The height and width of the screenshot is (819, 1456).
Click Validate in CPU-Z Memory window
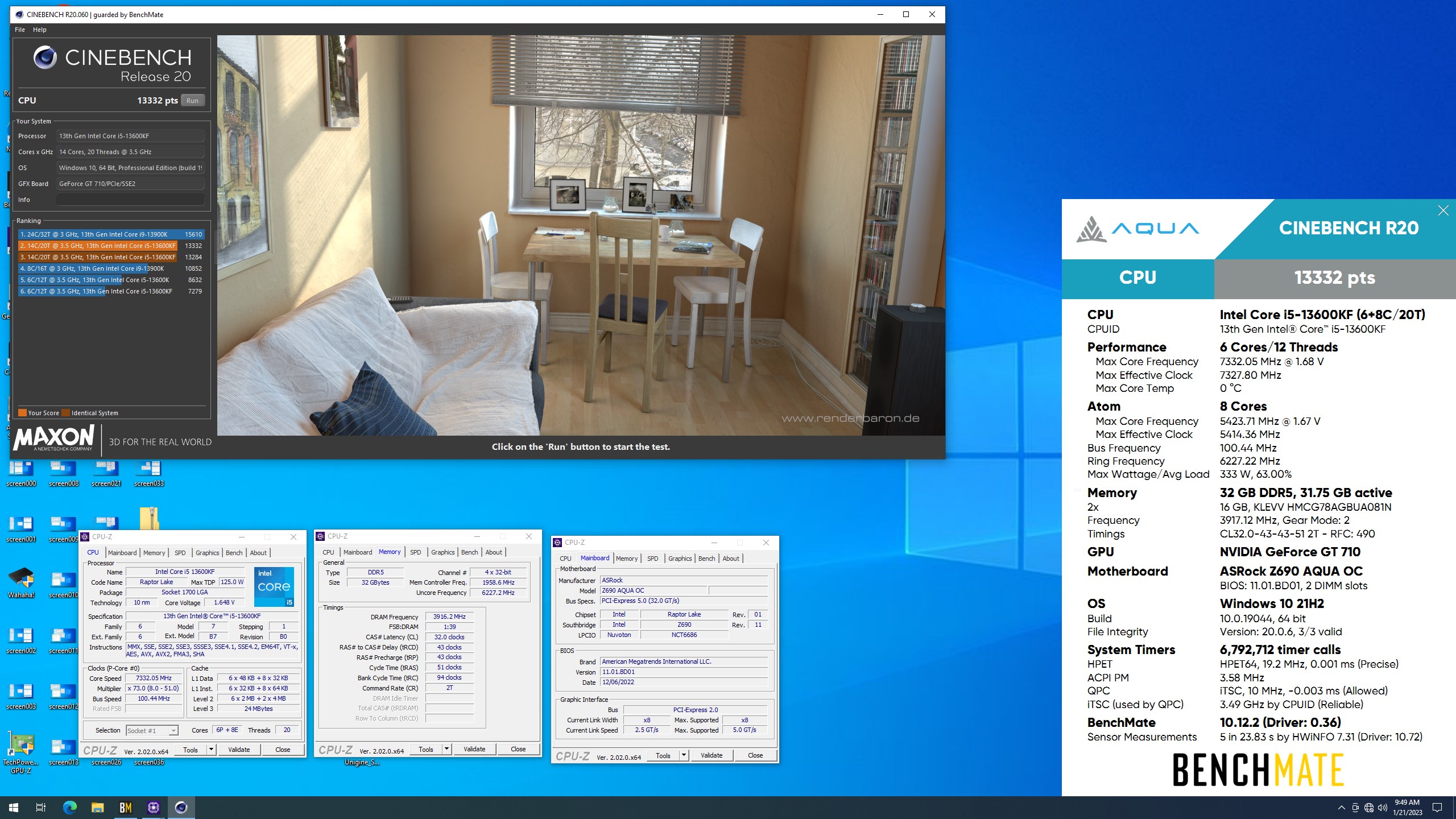(x=474, y=749)
